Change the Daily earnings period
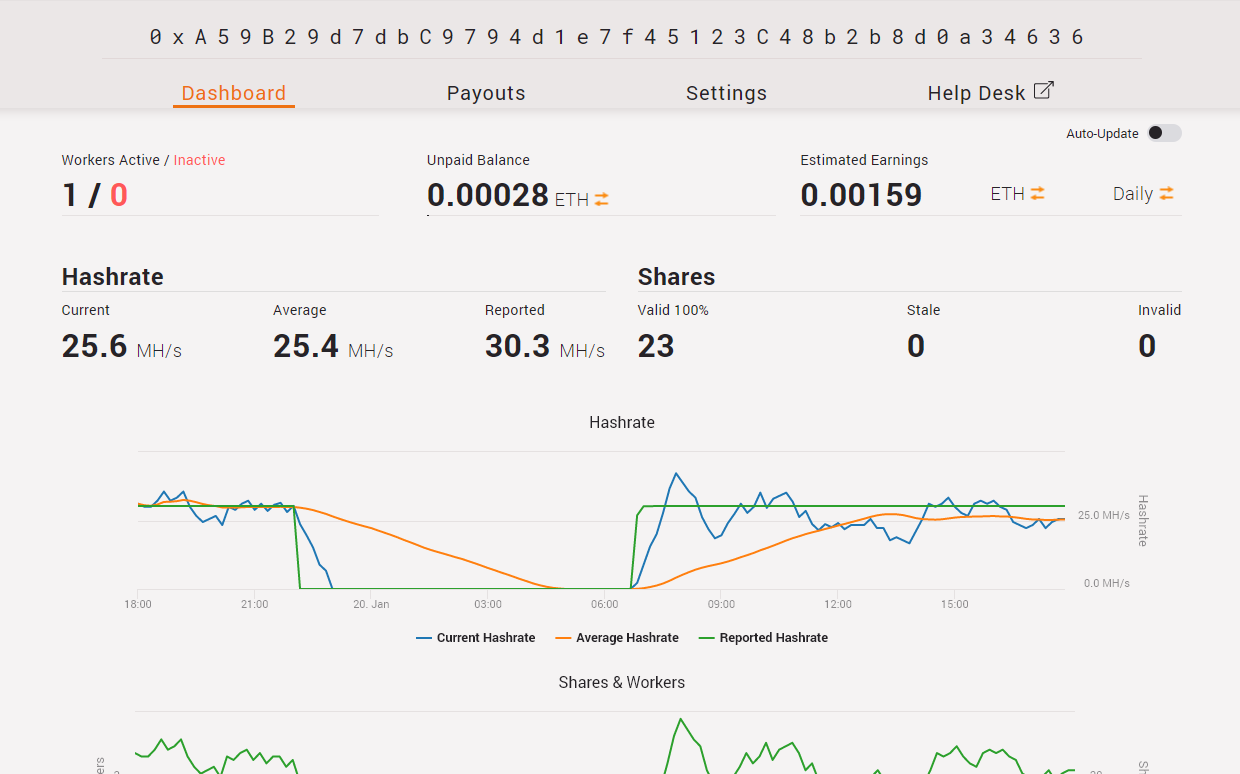This screenshot has width=1240, height=774. (1133, 194)
